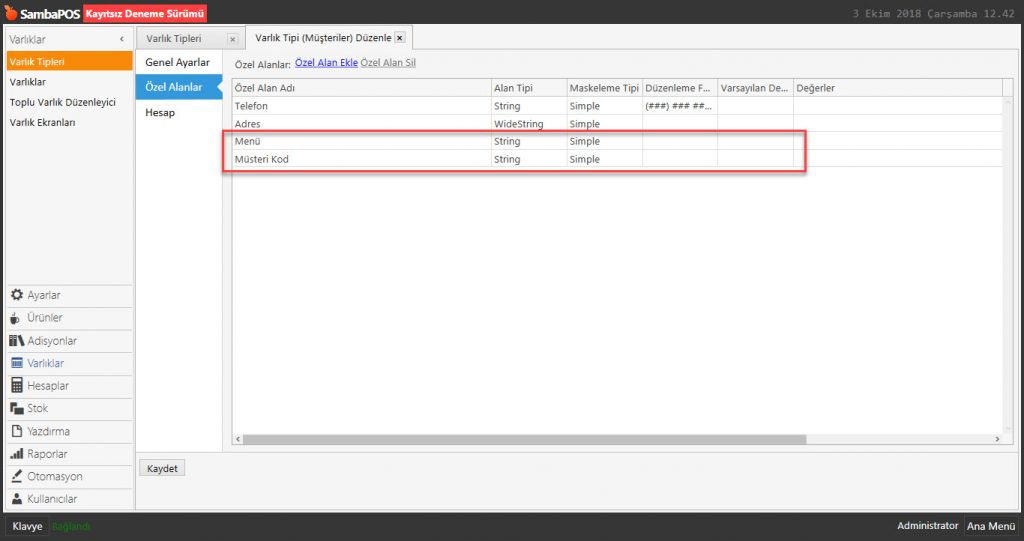This screenshot has height=541, width=1024.
Task: Switch to the Hesap section
Action: (160, 113)
